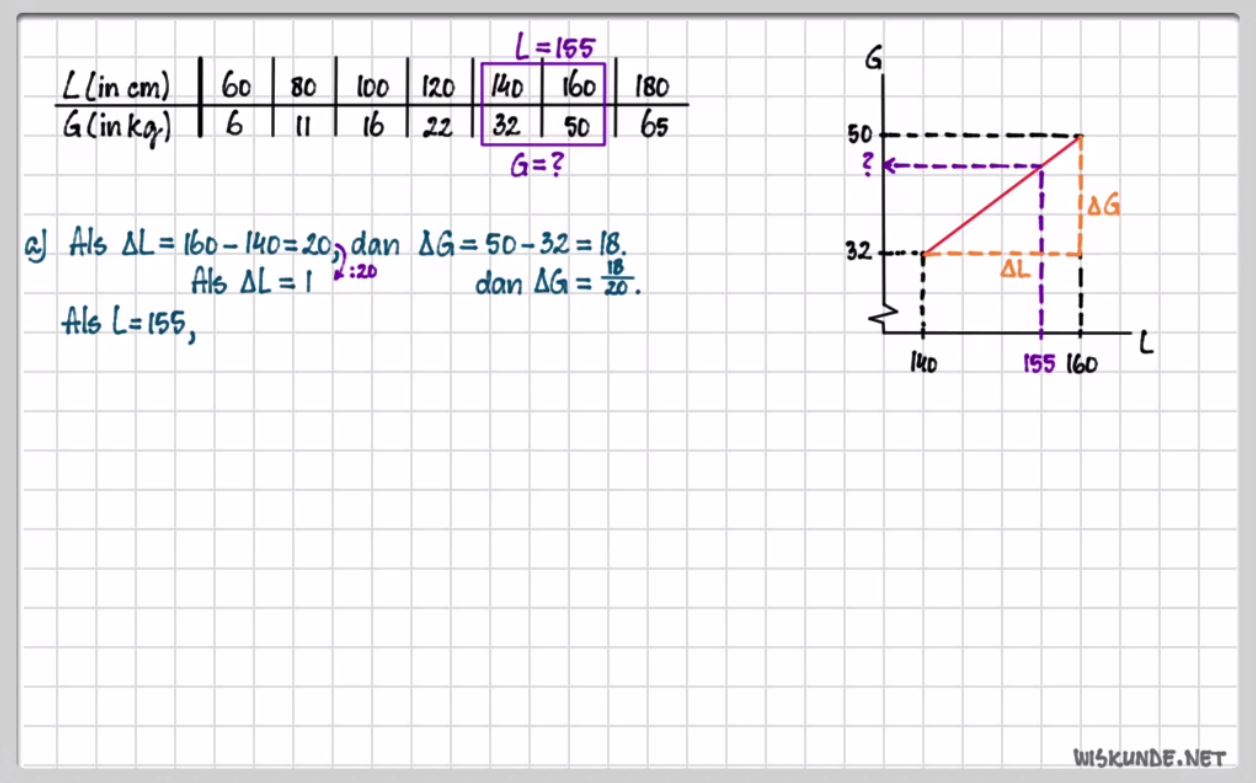The image size is (1256, 783).
Task: Click the table cell containing 60
Action: pos(236,87)
